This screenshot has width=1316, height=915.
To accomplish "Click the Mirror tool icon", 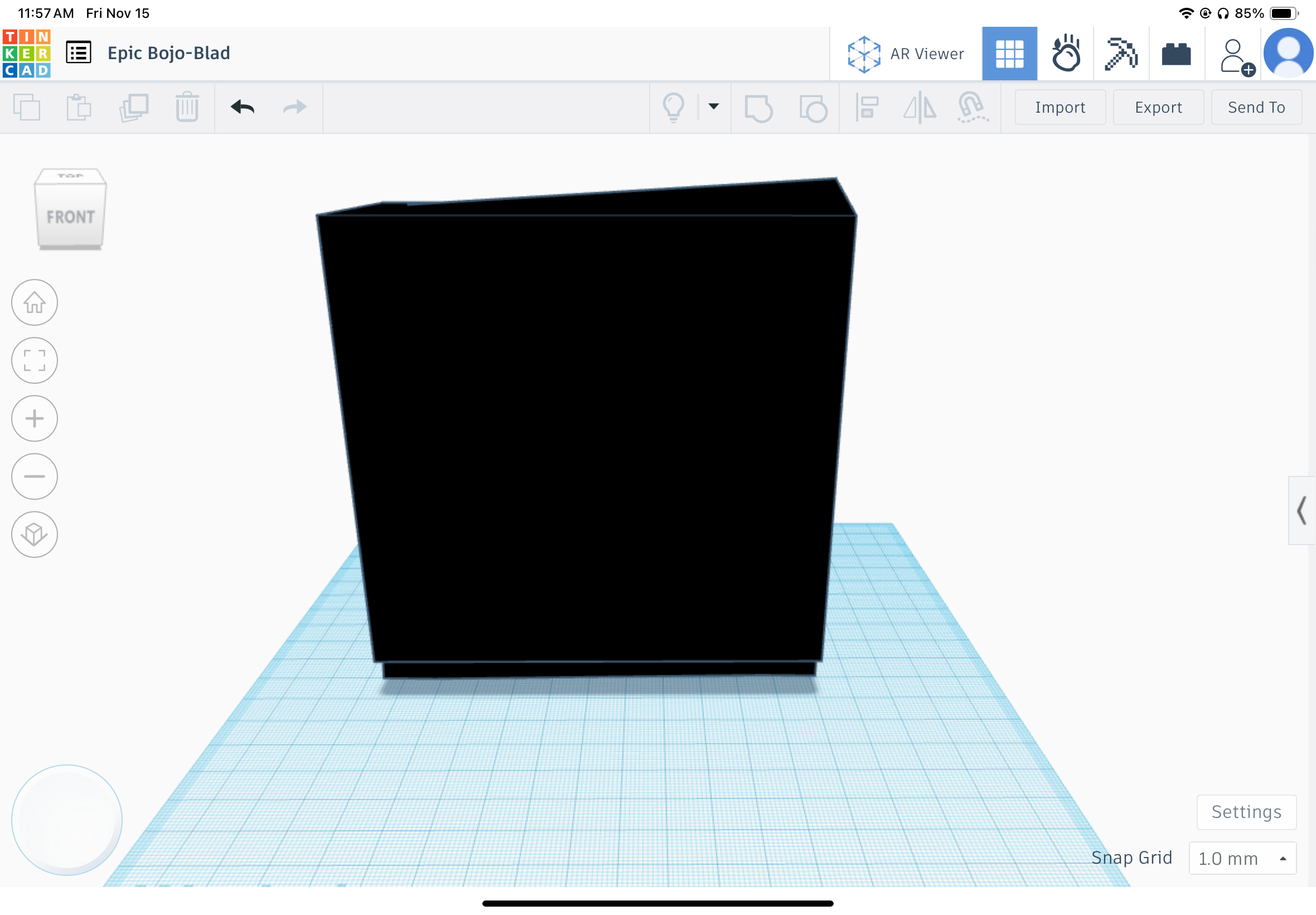I will click(x=920, y=107).
